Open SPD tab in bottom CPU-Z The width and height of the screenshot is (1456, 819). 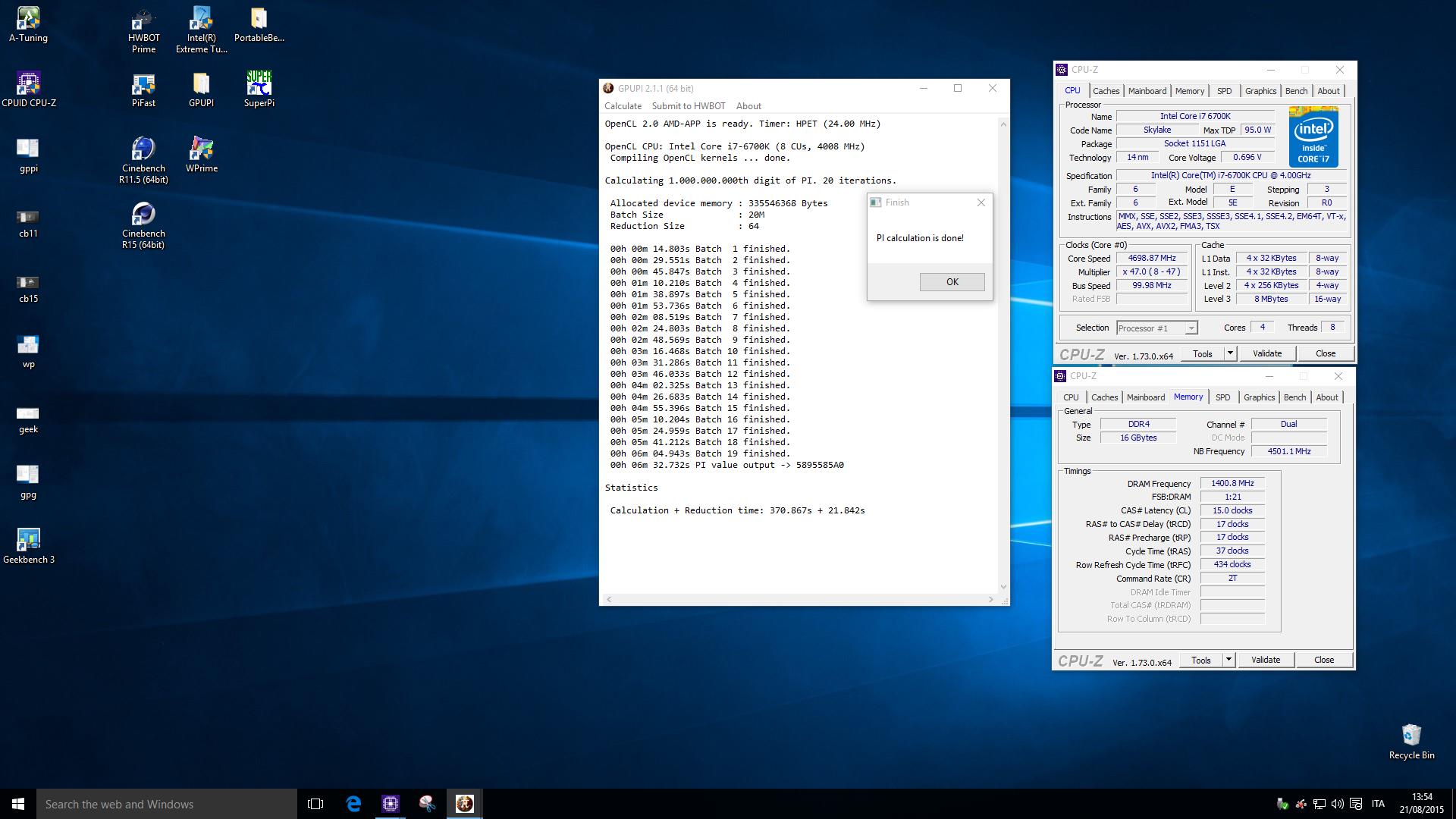tap(1222, 397)
